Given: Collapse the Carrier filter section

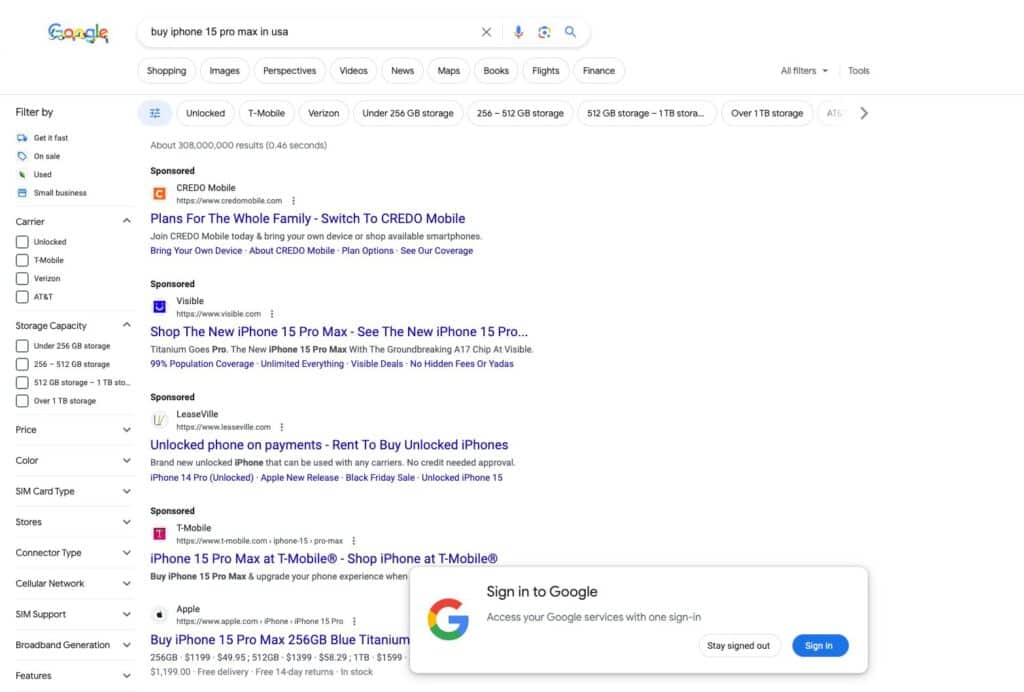Looking at the screenshot, I should [126, 221].
